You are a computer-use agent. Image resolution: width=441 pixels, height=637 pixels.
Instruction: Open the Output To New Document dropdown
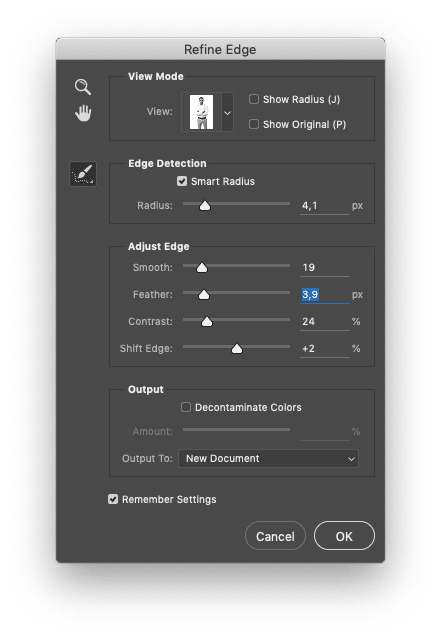(268, 459)
